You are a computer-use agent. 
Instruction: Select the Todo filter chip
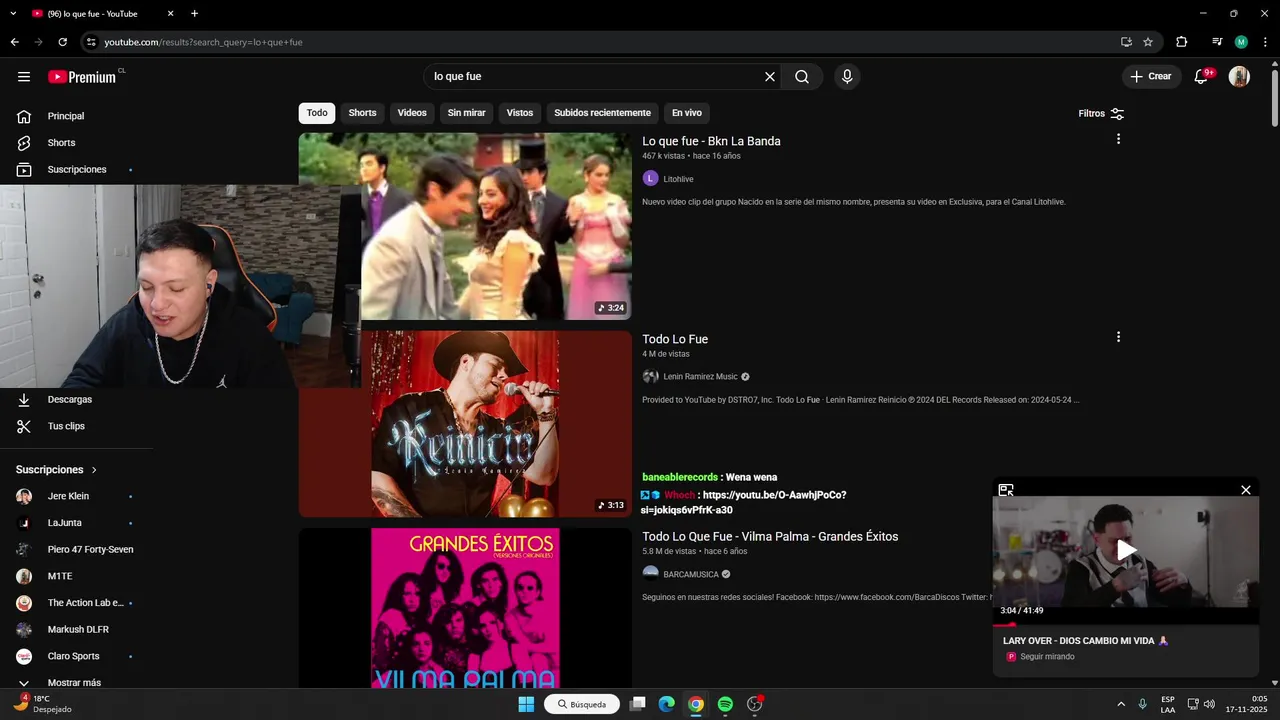(x=317, y=113)
